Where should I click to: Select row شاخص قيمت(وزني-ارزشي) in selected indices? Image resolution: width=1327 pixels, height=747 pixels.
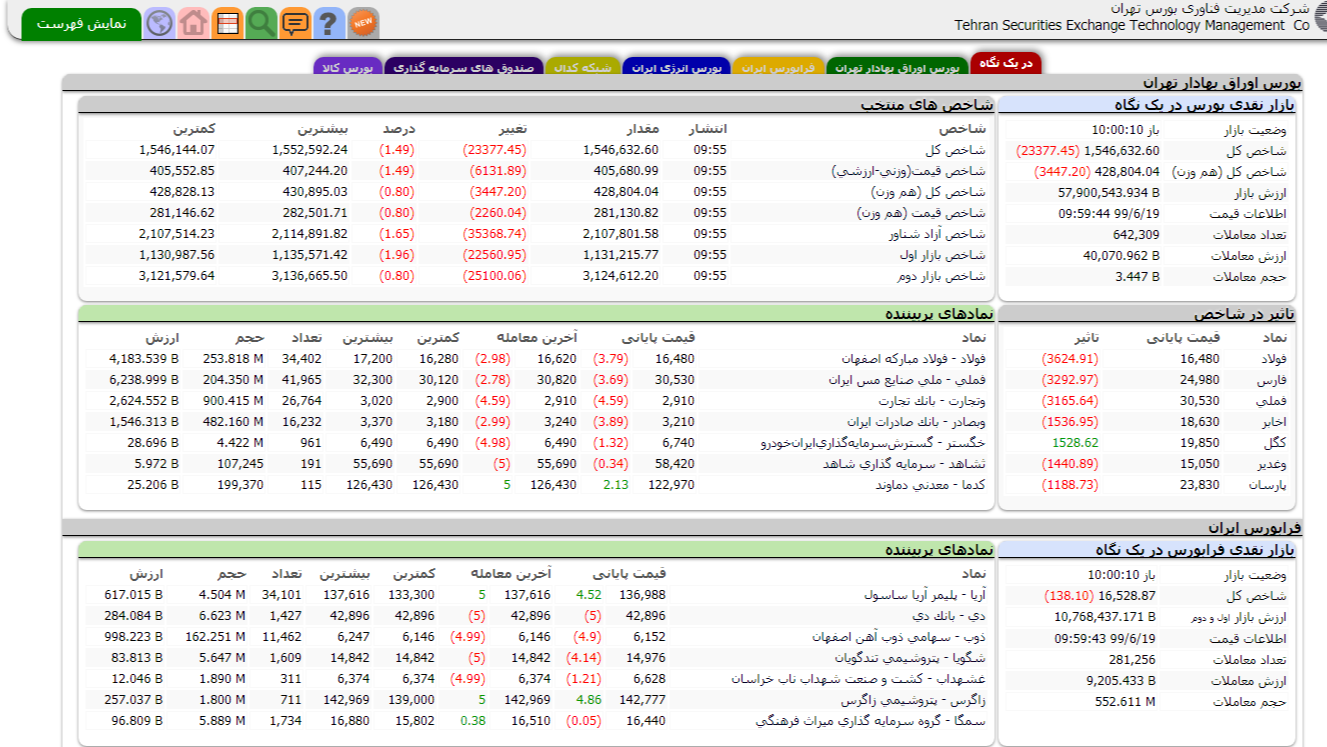(535, 171)
